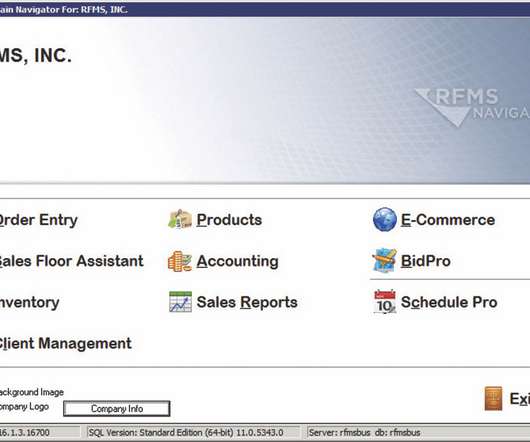Click the E-Commerce text label
The height and width of the screenshot is (442, 530).
point(448,220)
